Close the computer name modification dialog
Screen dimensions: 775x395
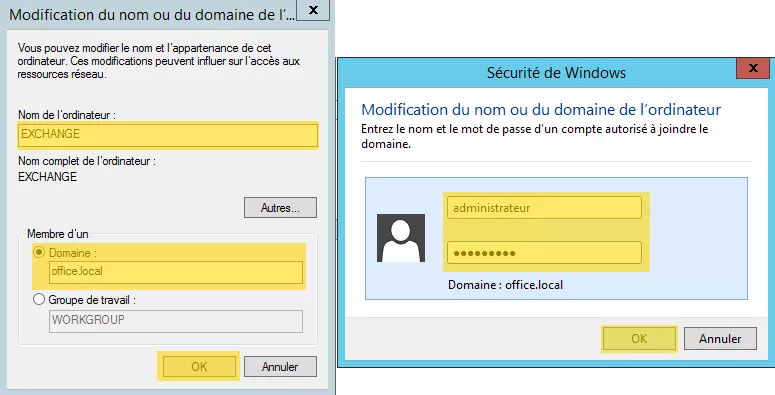click(313, 10)
